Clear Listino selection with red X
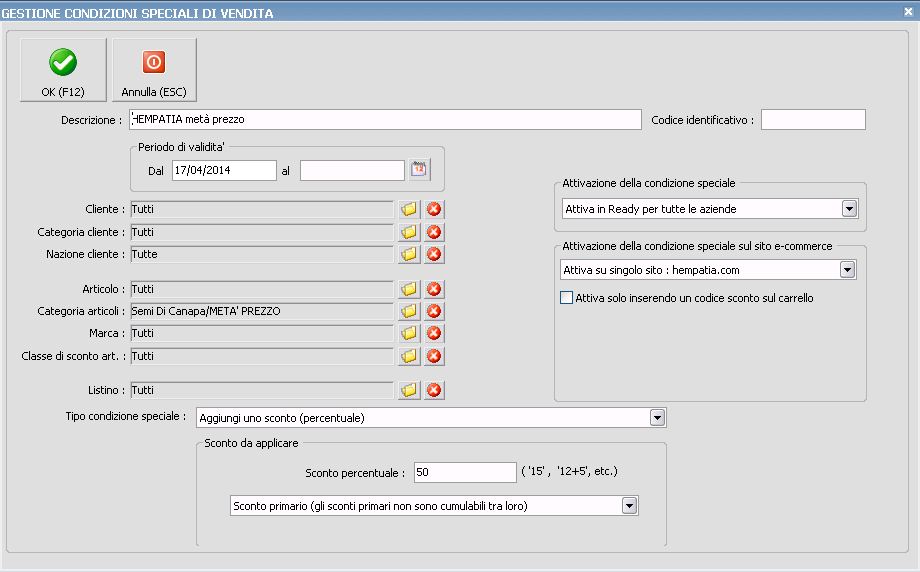The width and height of the screenshot is (920, 572). (434, 390)
